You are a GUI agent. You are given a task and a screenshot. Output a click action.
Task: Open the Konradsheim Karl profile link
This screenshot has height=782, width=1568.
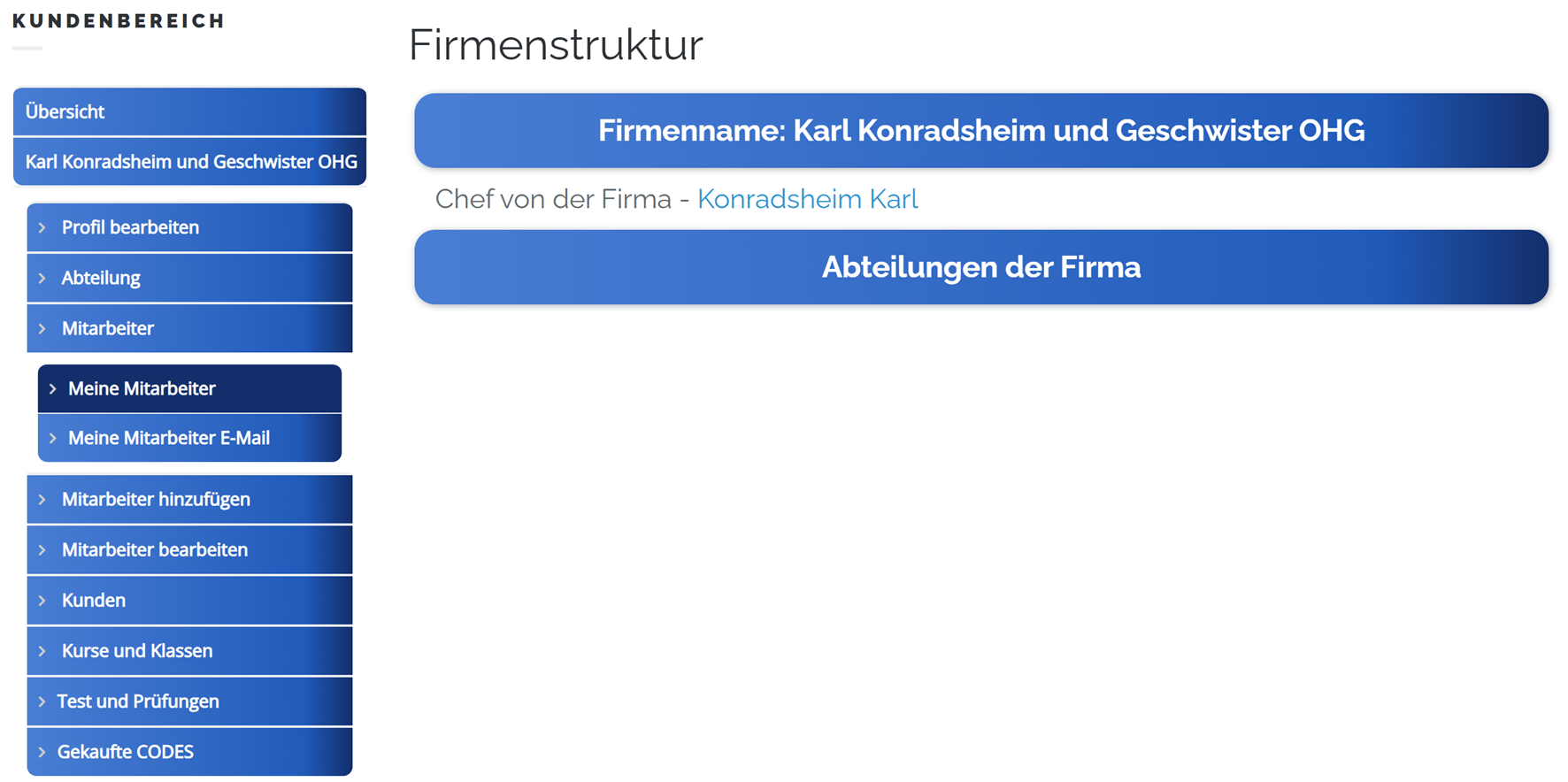807,199
